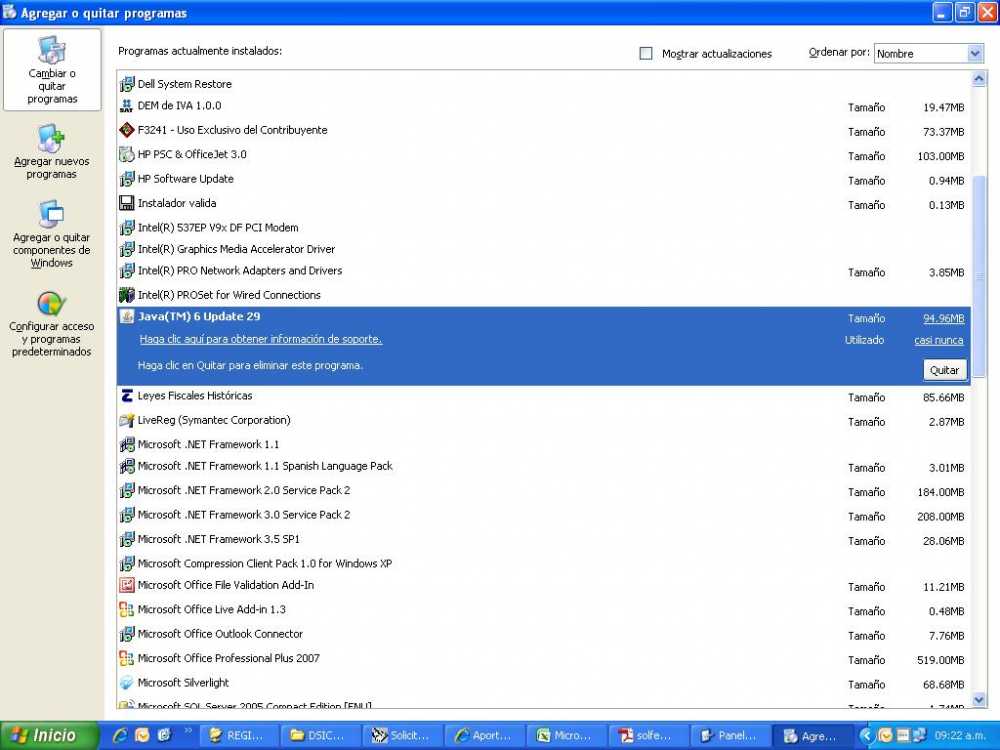The image size is (1000, 750).
Task: Switch to the Solicit... taskbar window
Action: pyautogui.click(x=402, y=735)
